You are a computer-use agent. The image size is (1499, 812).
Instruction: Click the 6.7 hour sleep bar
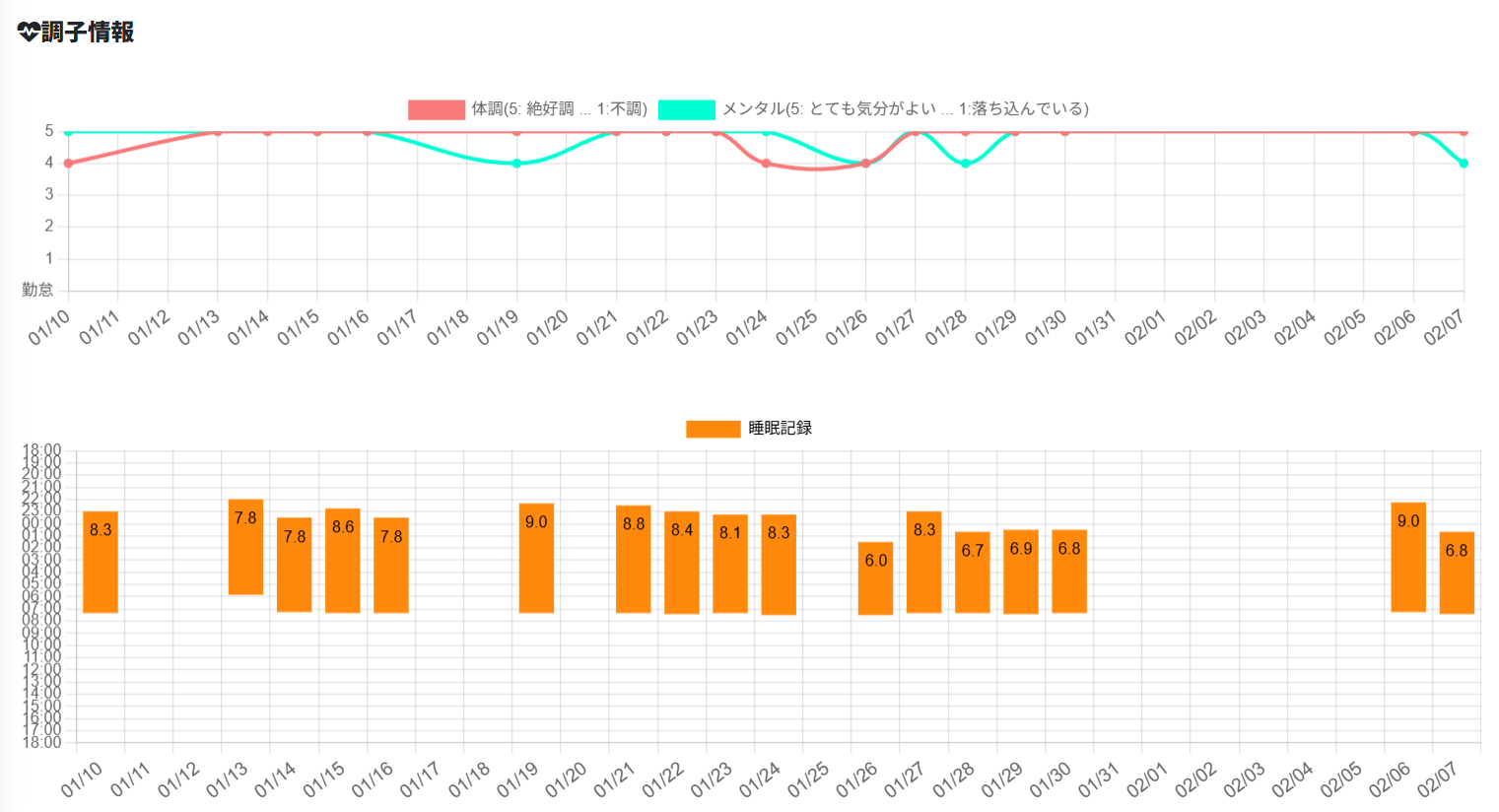coord(972,574)
